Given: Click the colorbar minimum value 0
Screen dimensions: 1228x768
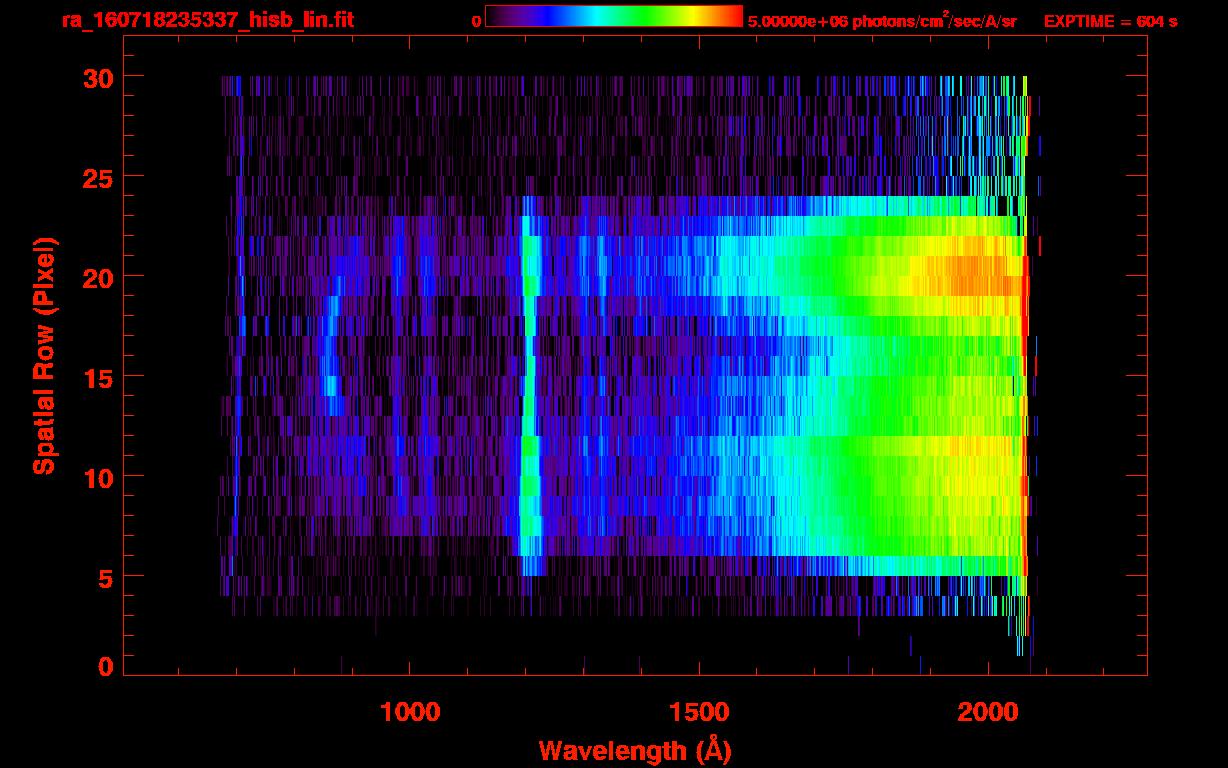Looking at the screenshot, I should pos(476,21).
